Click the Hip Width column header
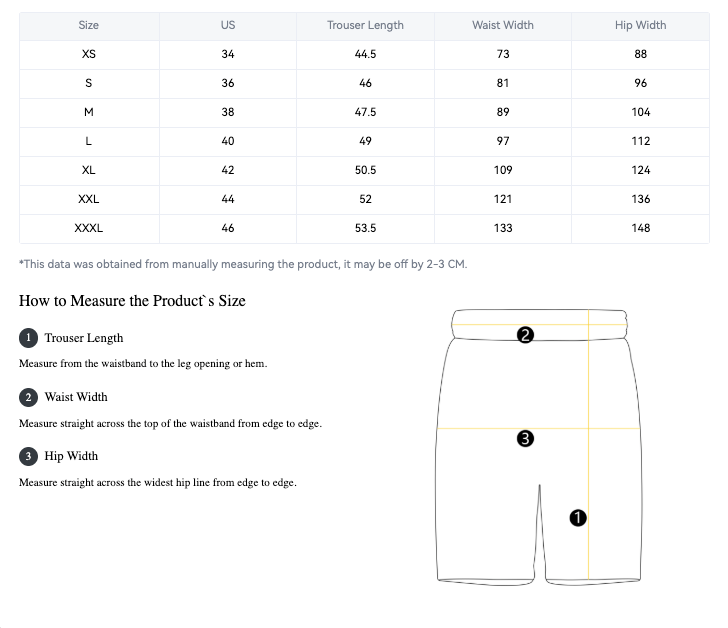 click(640, 25)
